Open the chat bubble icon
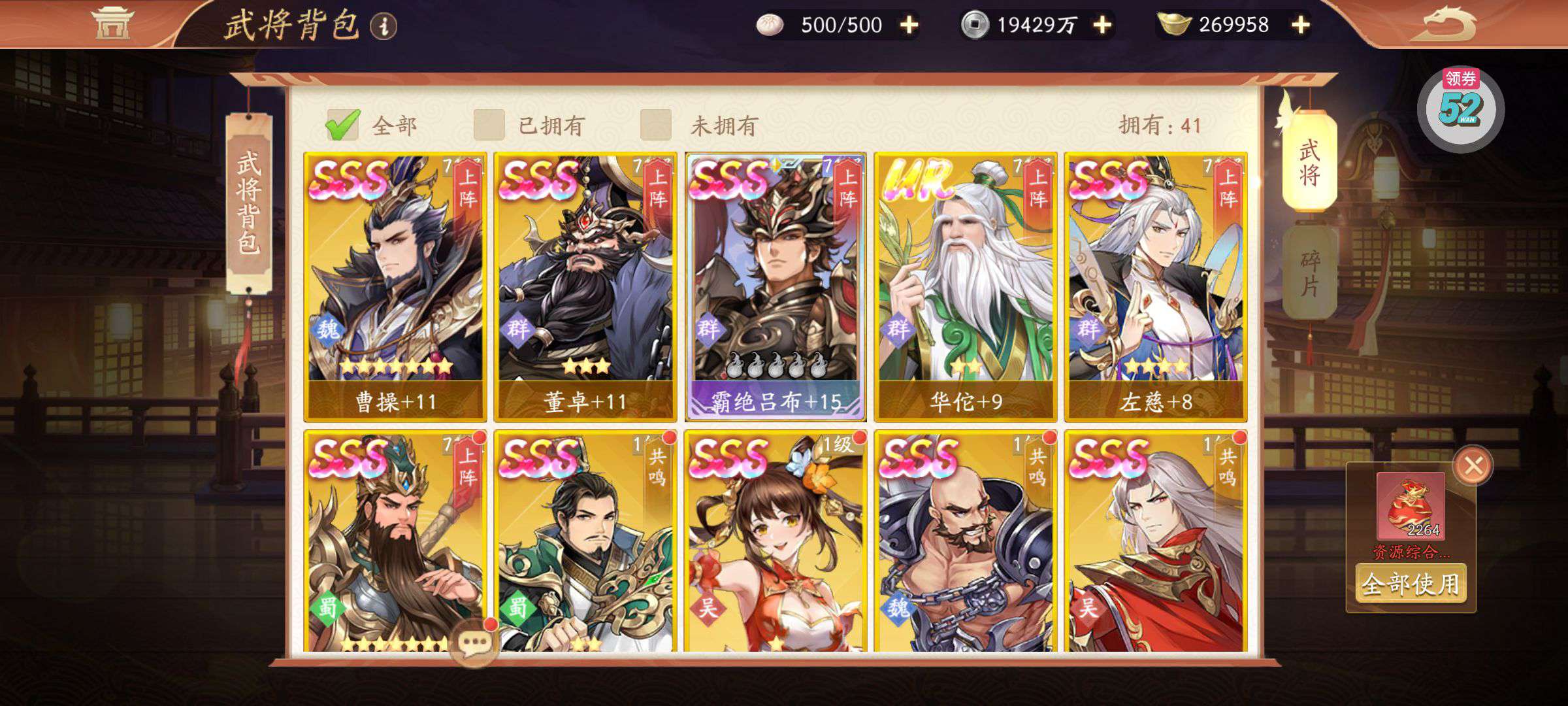The image size is (1568, 706). click(475, 643)
